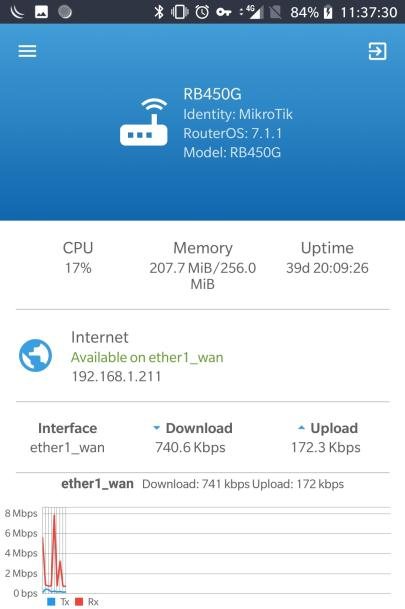The height and width of the screenshot is (609, 405).
Task: Tap 'Available on ether1_wan' status link
Action: (x=147, y=357)
